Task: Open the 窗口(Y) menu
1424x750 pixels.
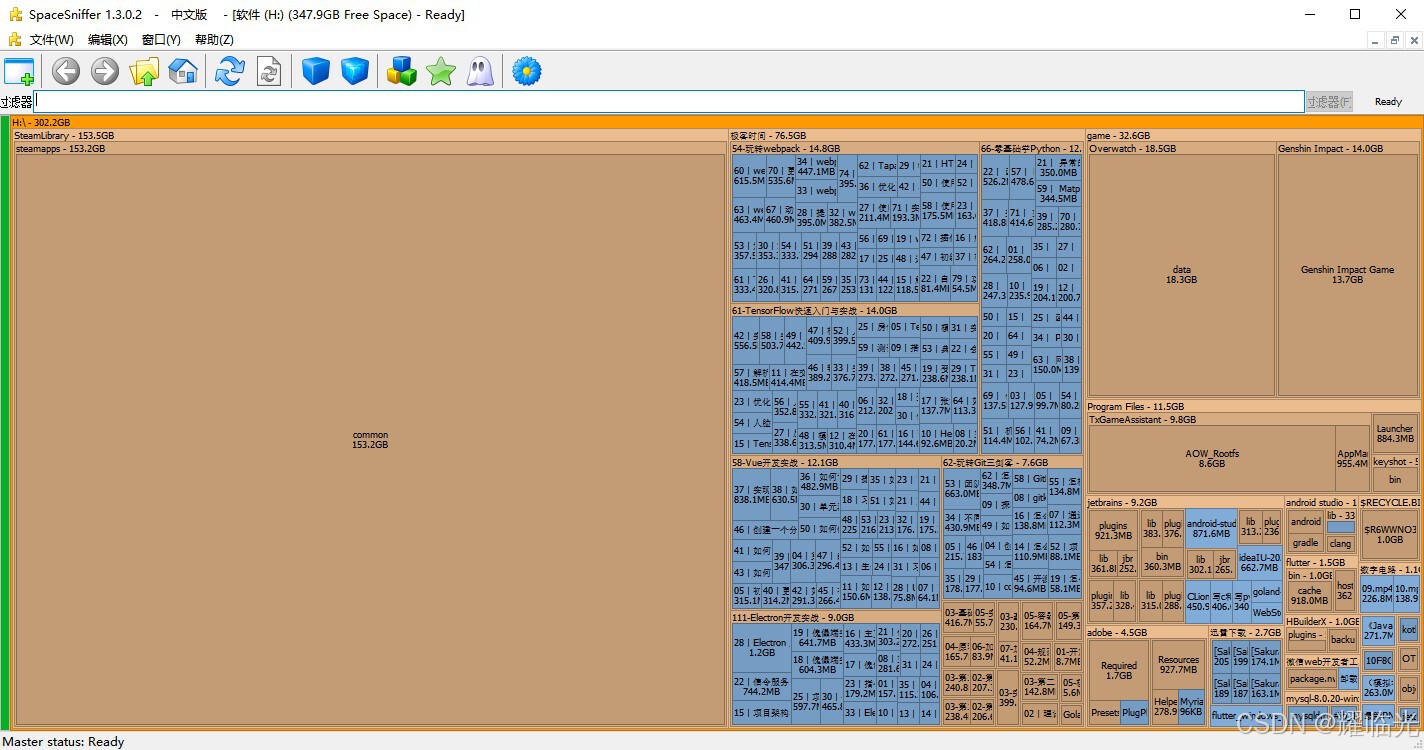Action: pos(161,40)
